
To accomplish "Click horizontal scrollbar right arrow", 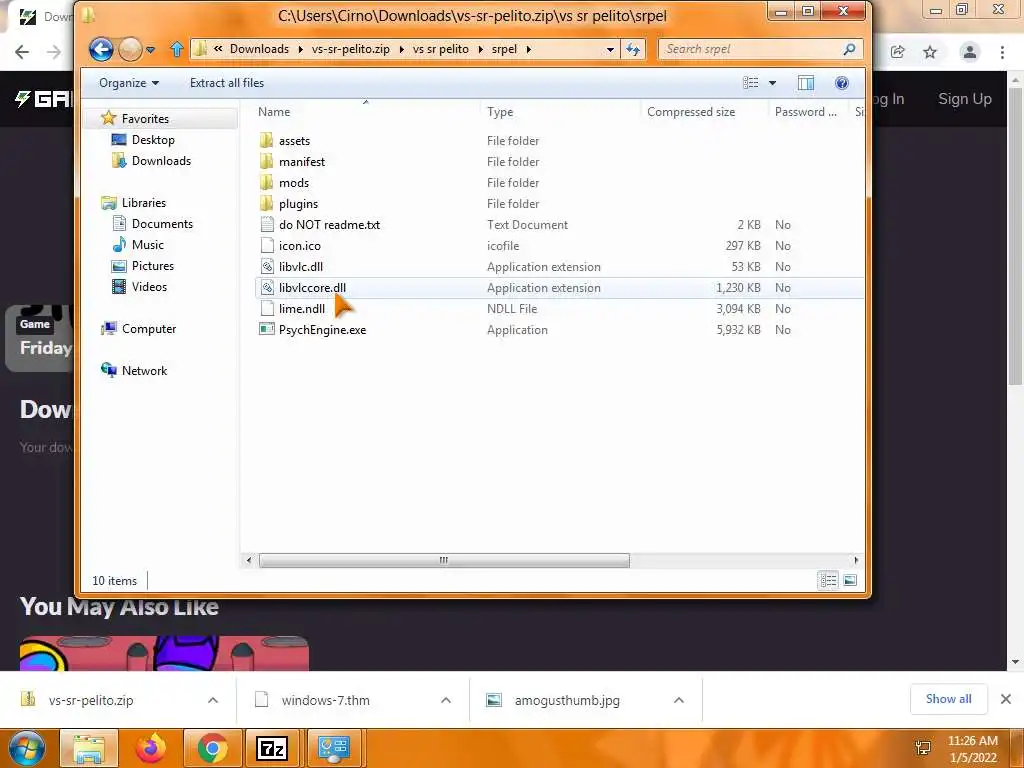I will pyautogui.click(x=856, y=560).
